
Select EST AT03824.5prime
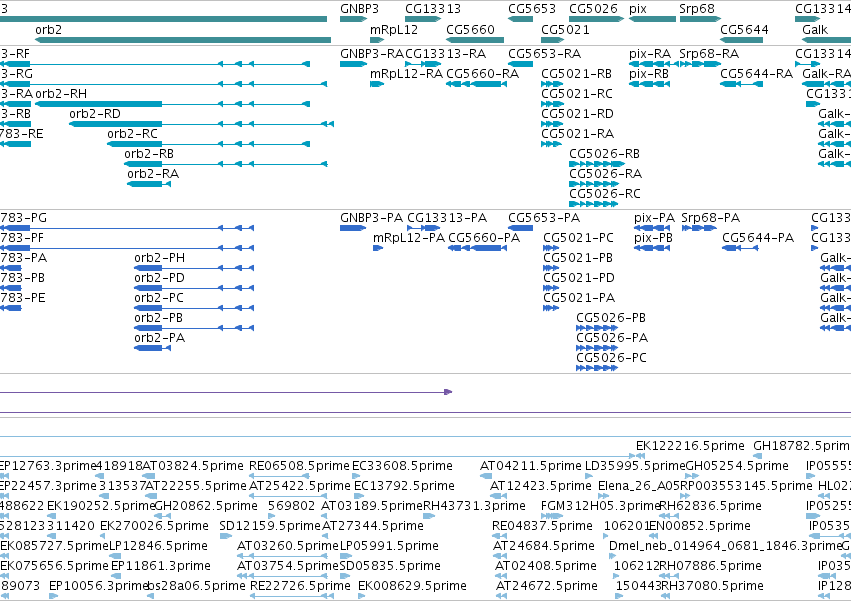click(x=193, y=466)
